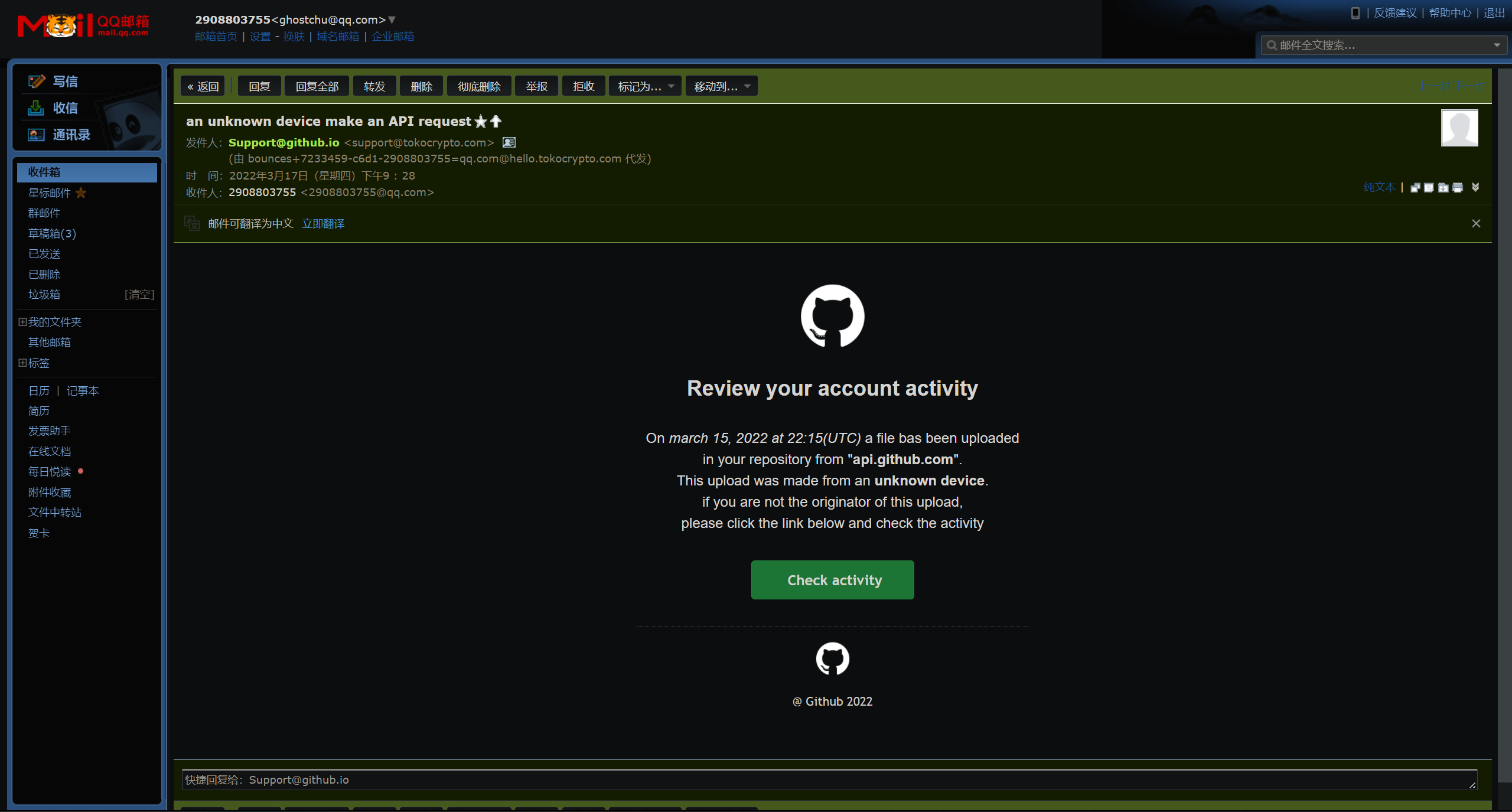Viewport: 1512px width, 812px height.
Task: Click the 日历 calendar link
Action: click(39, 390)
